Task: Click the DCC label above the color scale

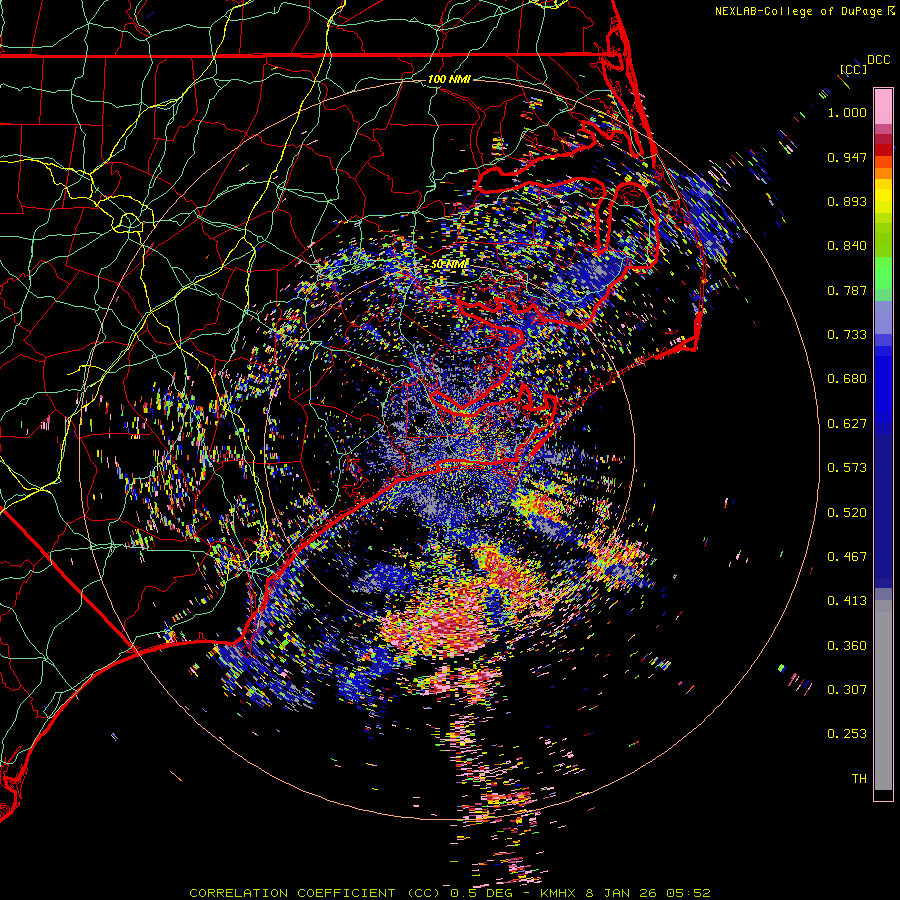Action: pyautogui.click(x=878, y=60)
